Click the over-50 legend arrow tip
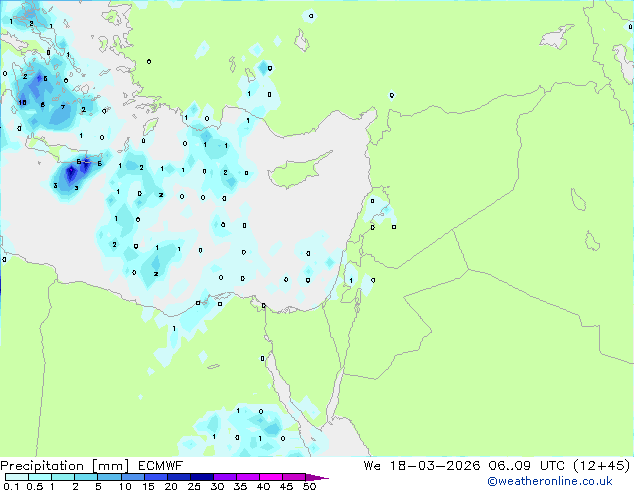 pyautogui.click(x=317, y=477)
